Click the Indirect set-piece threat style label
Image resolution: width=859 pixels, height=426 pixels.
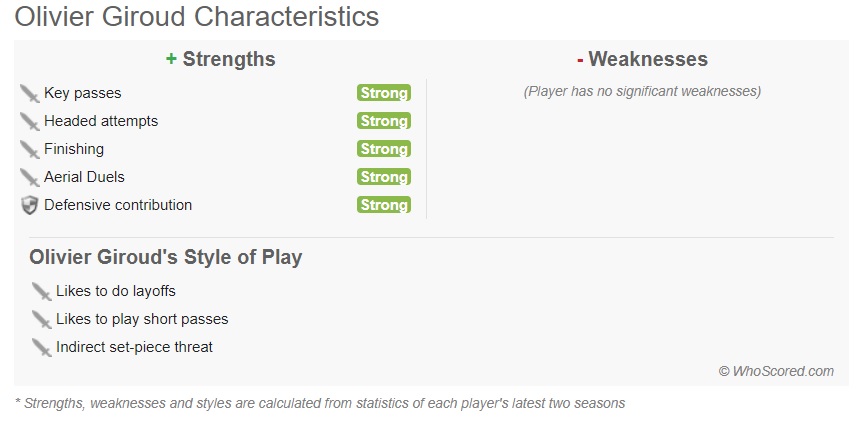(134, 347)
